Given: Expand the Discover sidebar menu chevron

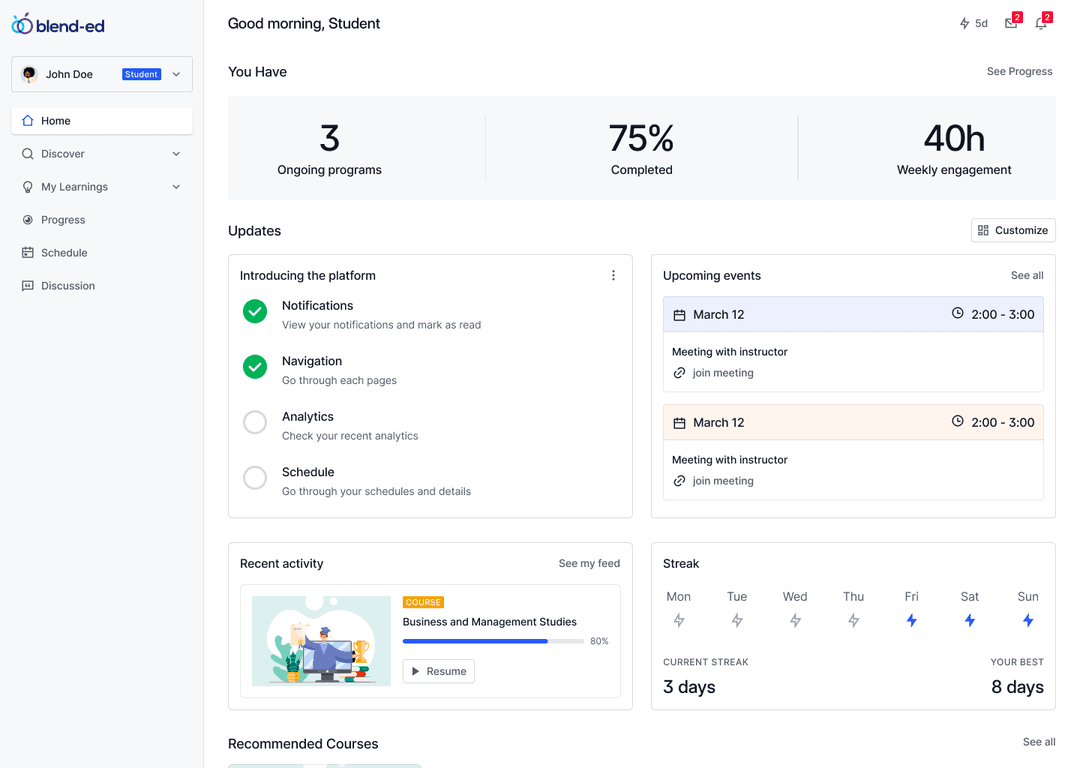Looking at the screenshot, I should (176, 154).
